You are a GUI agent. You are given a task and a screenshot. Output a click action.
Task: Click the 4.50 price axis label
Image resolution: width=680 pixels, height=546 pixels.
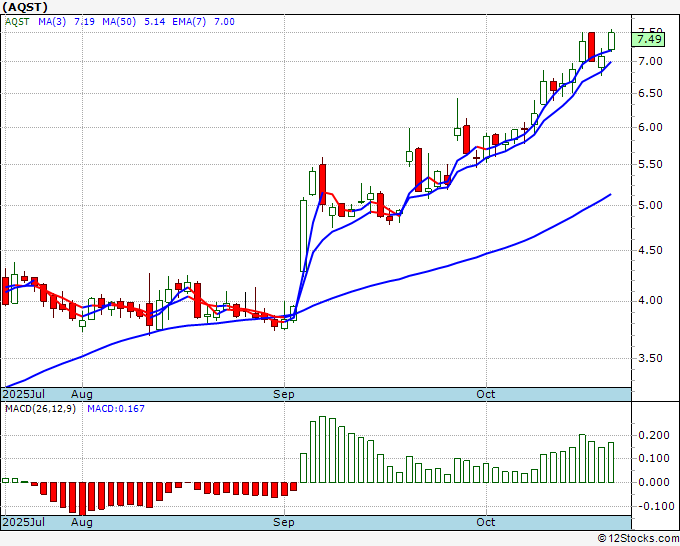click(651, 250)
